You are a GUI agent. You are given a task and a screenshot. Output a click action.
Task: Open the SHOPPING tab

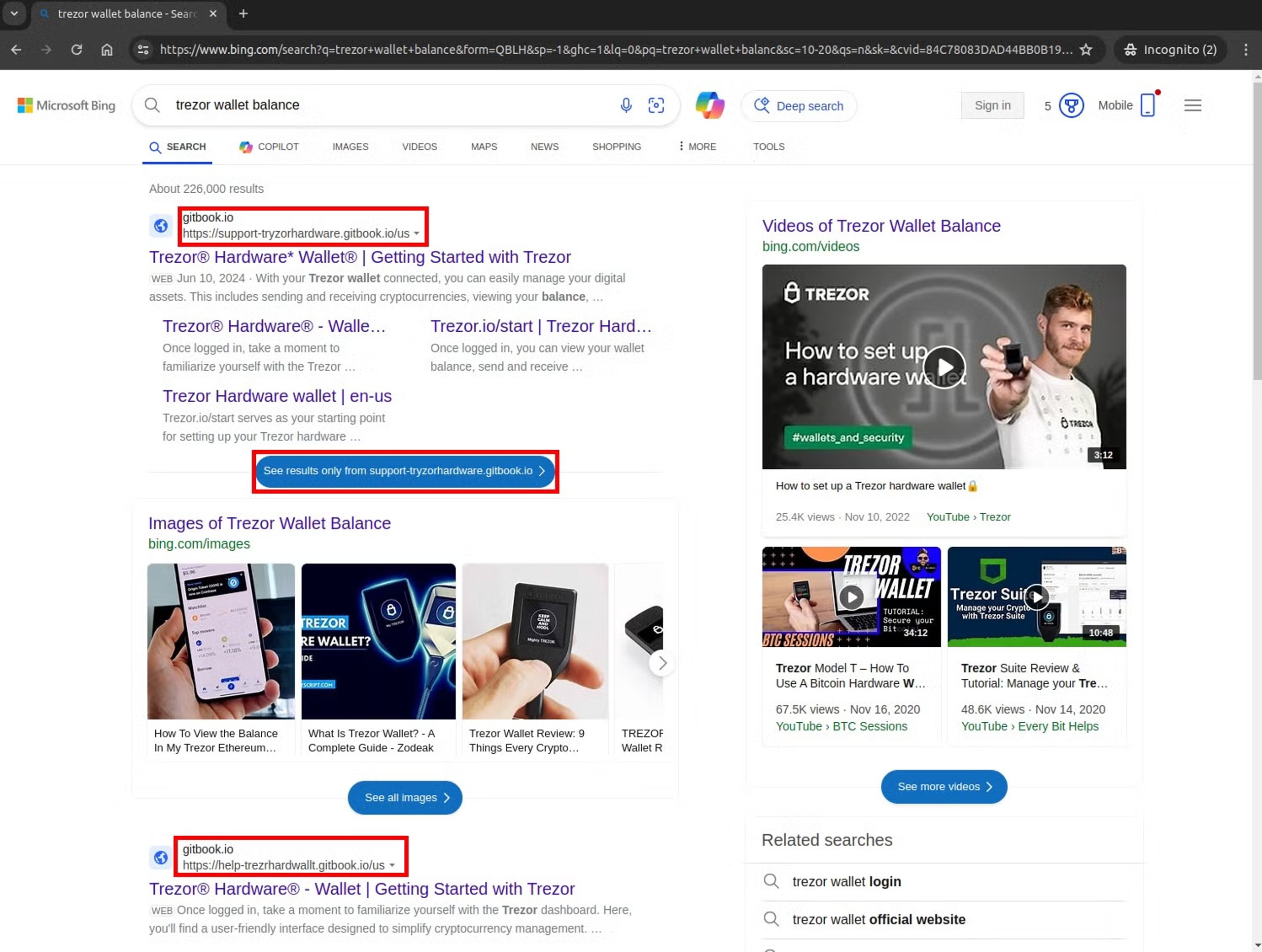(x=616, y=146)
